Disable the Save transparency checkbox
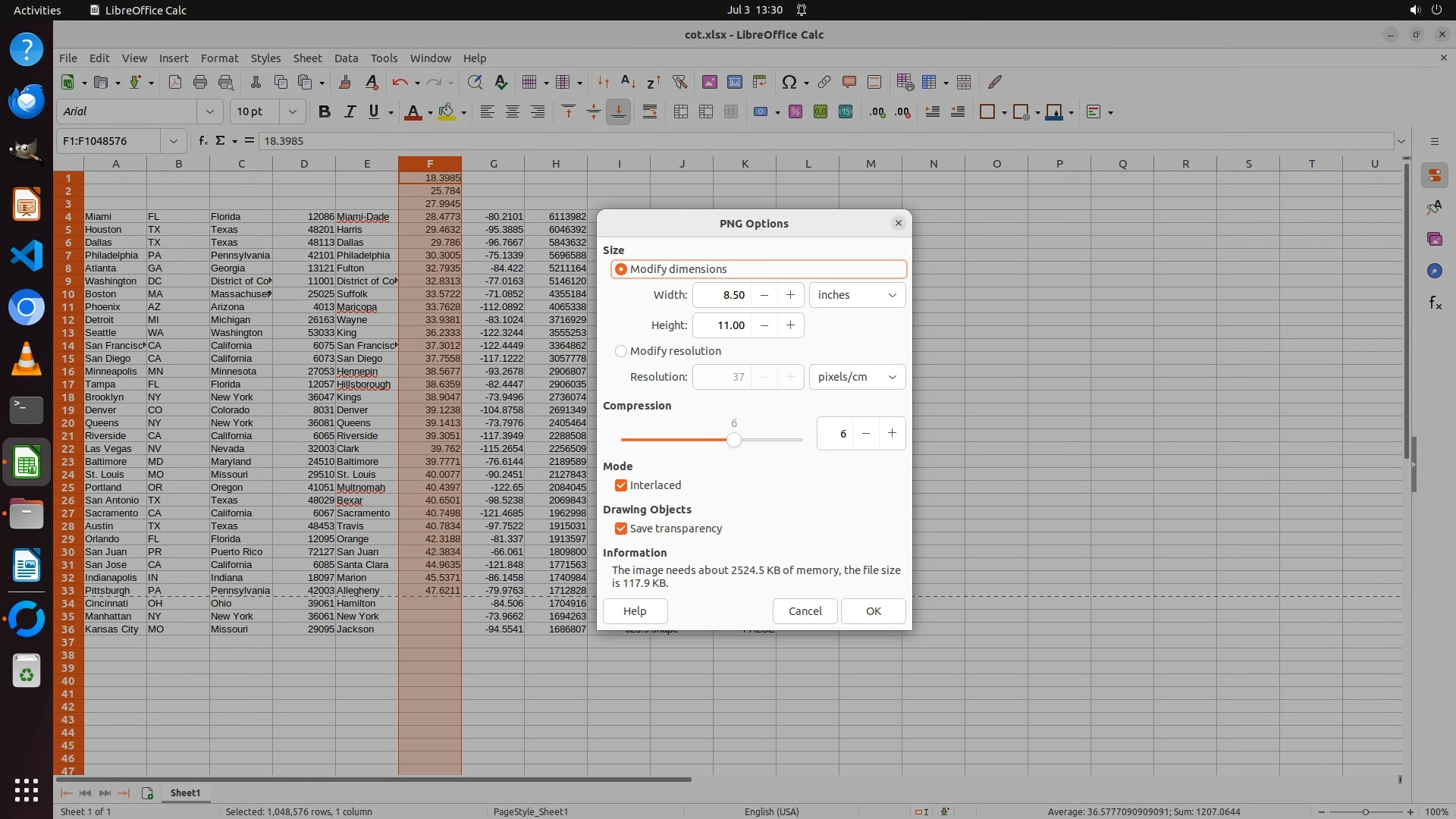The height and width of the screenshot is (819, 1456). coord(621,529)
